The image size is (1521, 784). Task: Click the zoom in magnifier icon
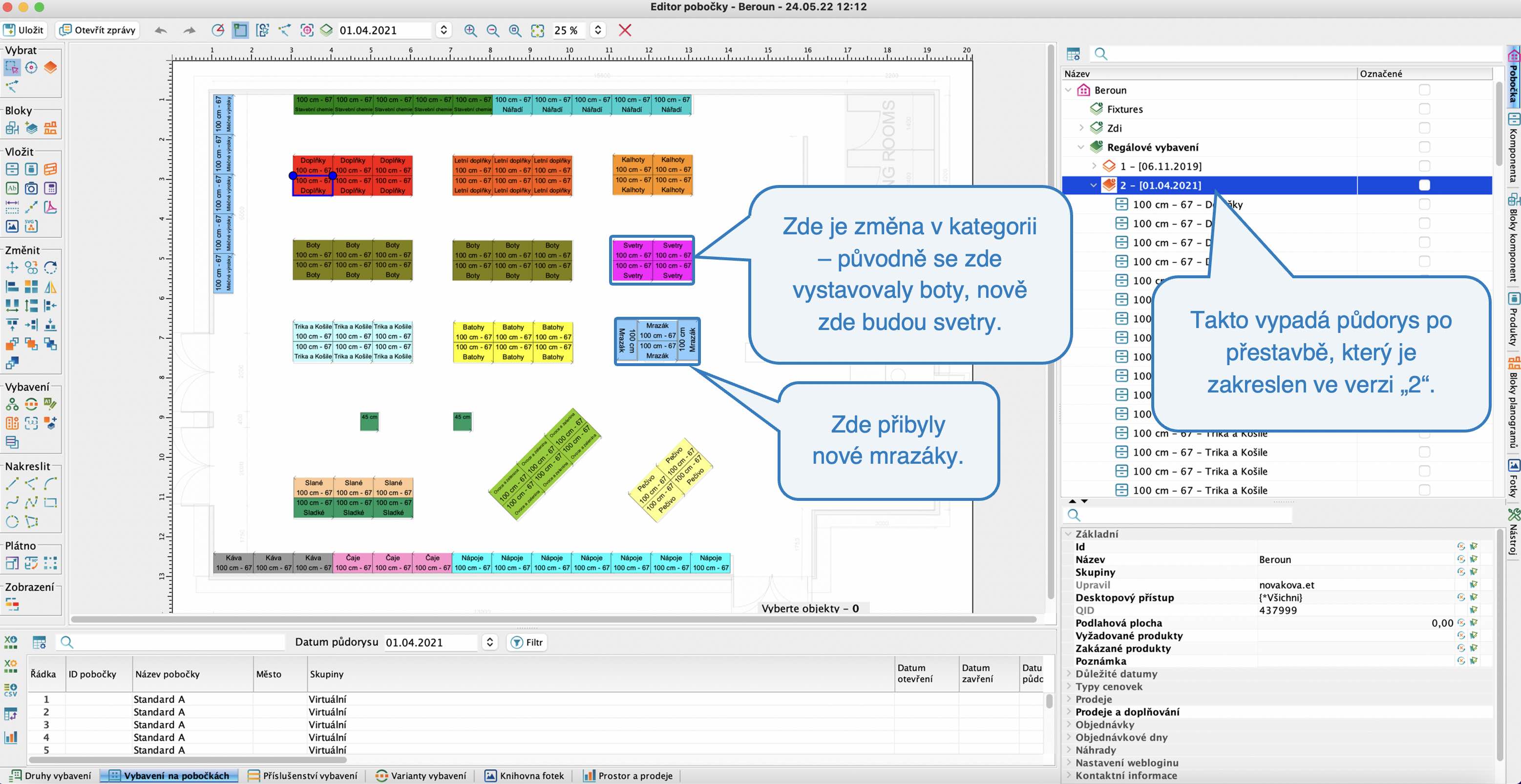(470, 30)
